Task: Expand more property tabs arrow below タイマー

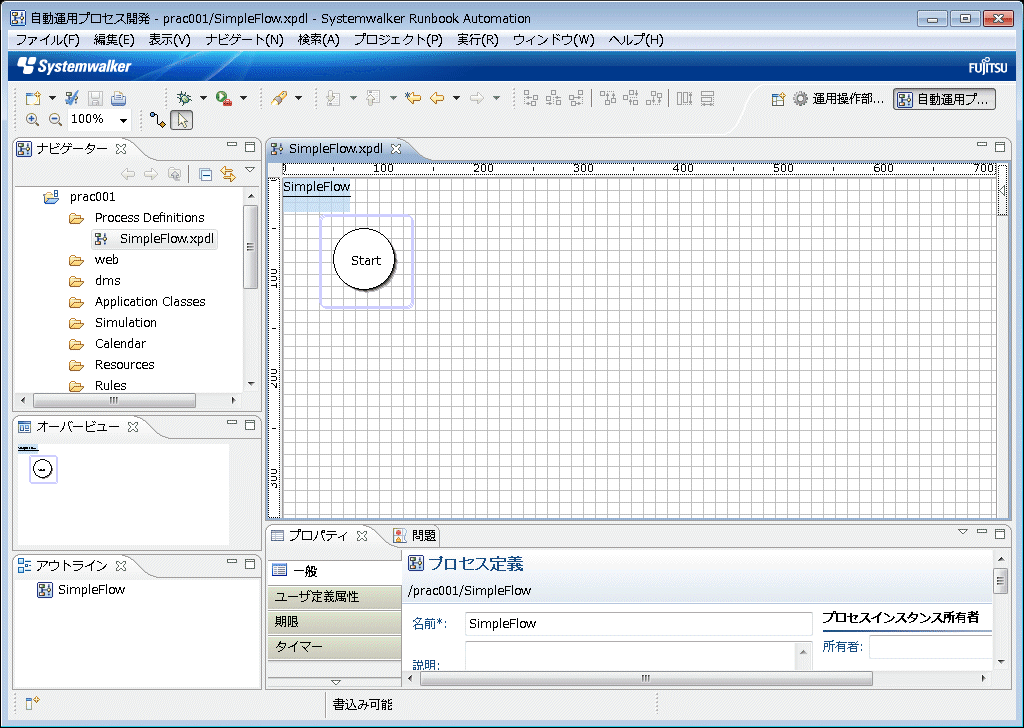Action: 336,682
